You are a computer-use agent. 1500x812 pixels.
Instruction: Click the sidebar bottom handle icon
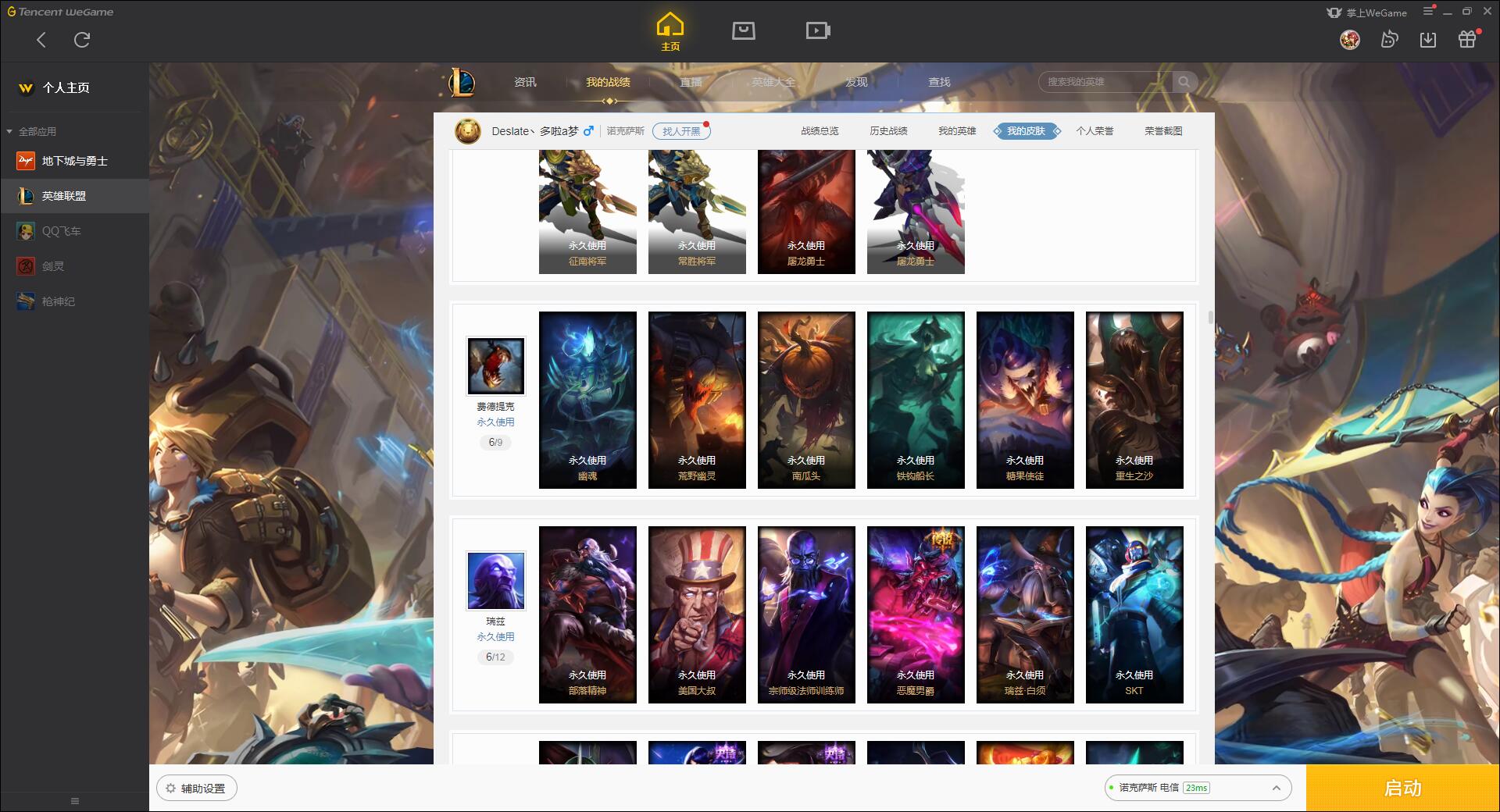coord(75,801)
